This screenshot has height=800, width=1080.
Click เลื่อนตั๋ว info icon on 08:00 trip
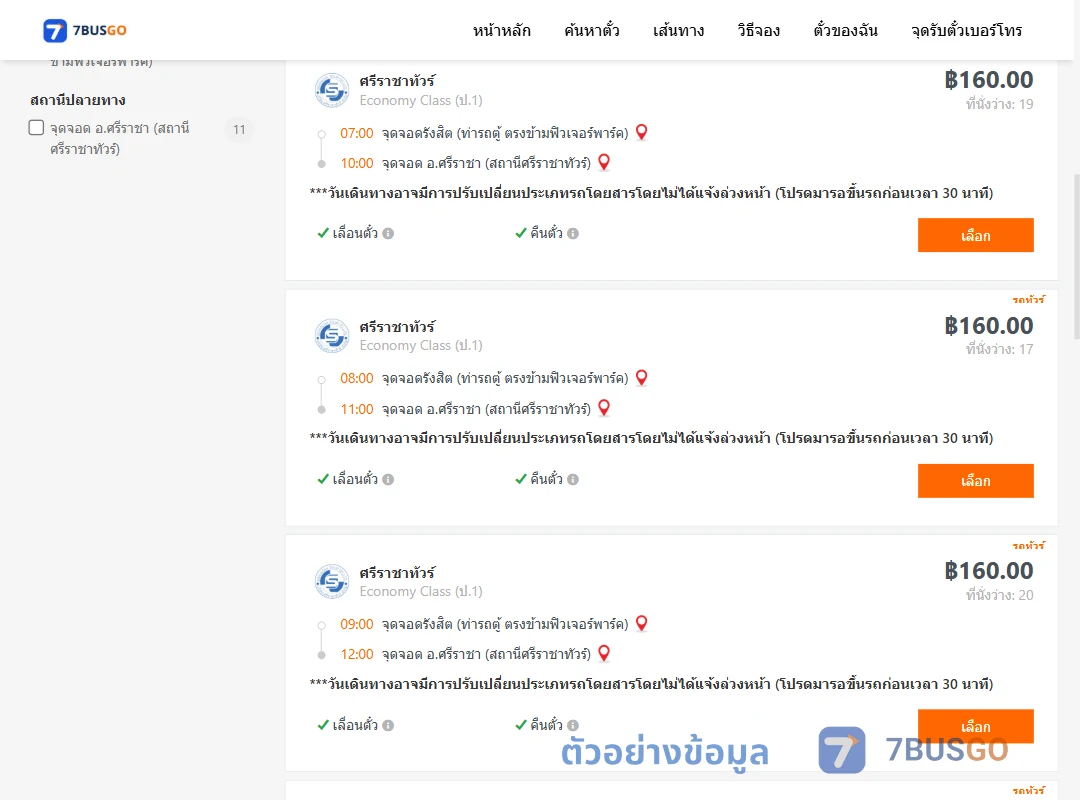click(388, 480)
